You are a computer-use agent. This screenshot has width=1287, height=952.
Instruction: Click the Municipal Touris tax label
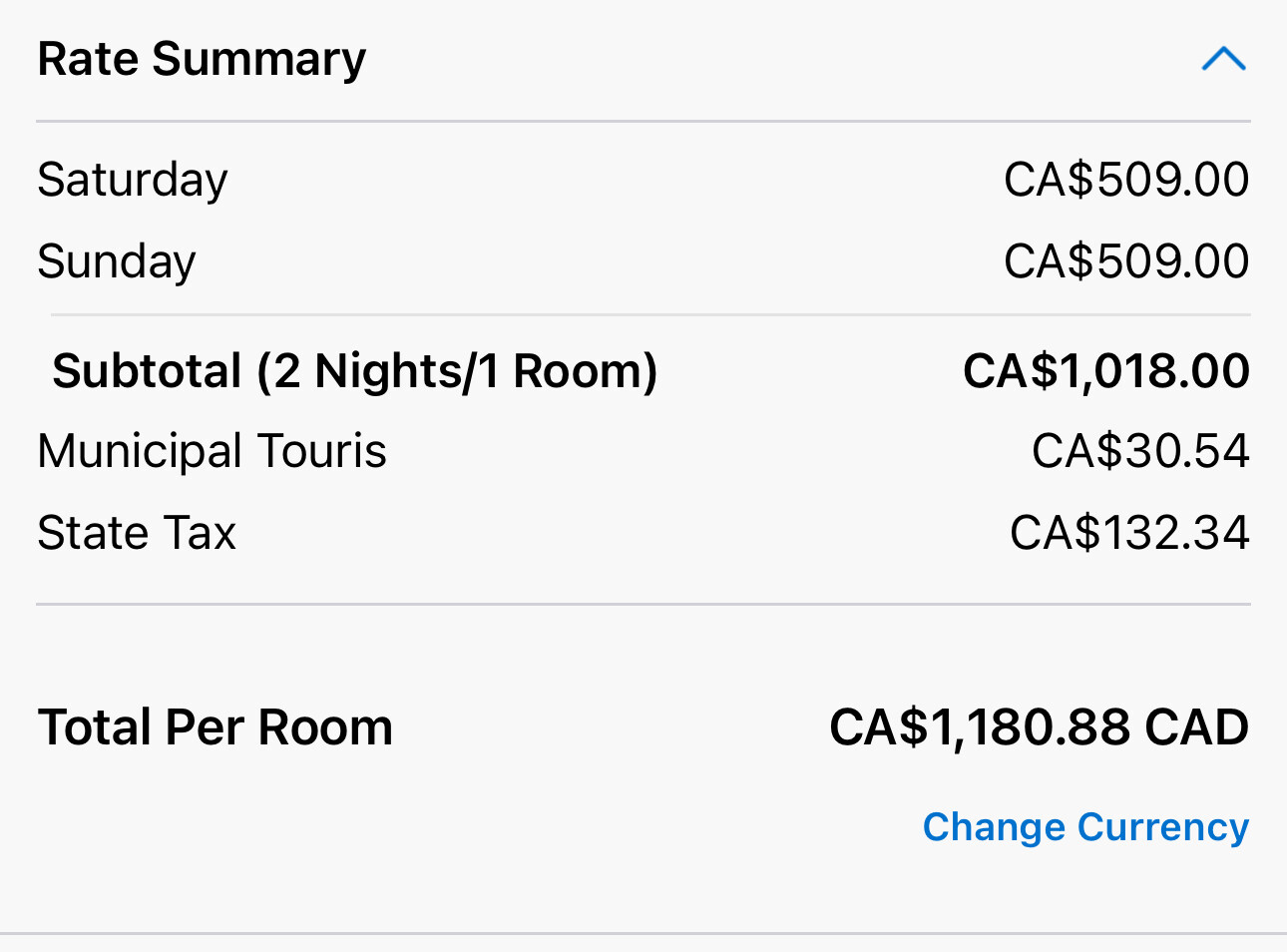coord(212,451)
